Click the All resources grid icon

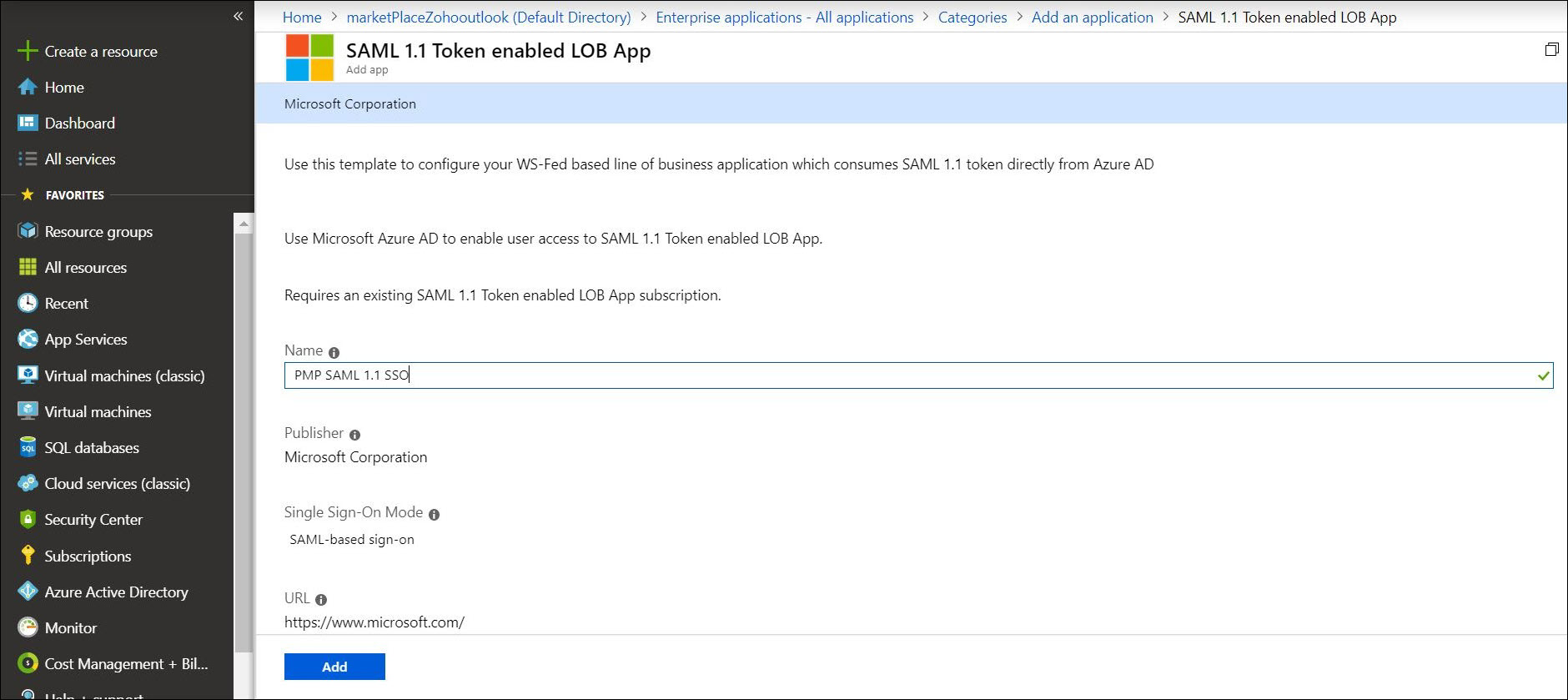(x=28, y=267)
